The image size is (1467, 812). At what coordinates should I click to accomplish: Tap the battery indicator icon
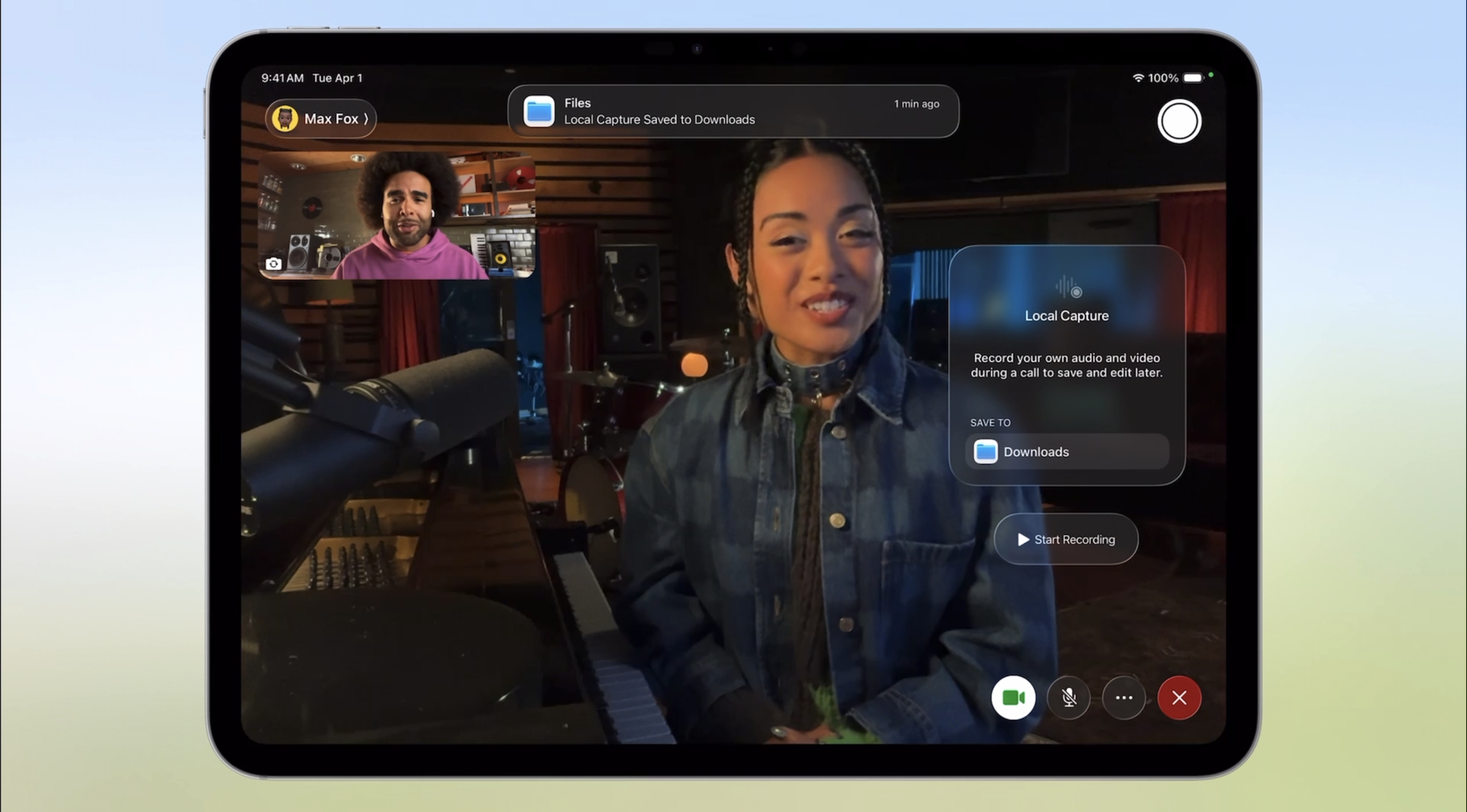click(x=1193, y=78)
